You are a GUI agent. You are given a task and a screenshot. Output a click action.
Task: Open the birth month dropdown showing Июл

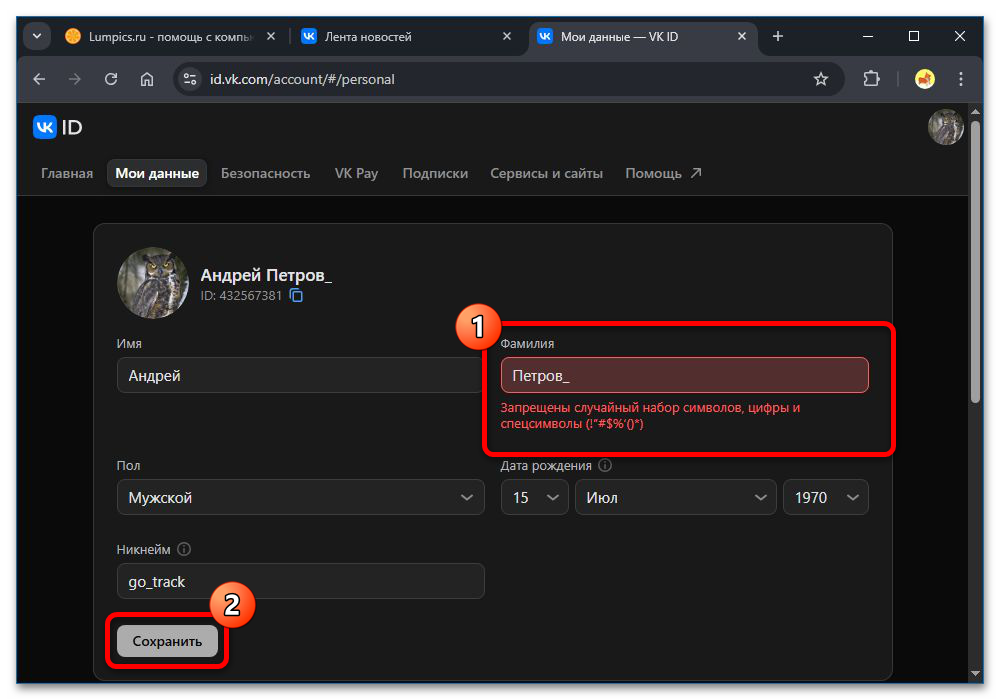coord(675,497)
